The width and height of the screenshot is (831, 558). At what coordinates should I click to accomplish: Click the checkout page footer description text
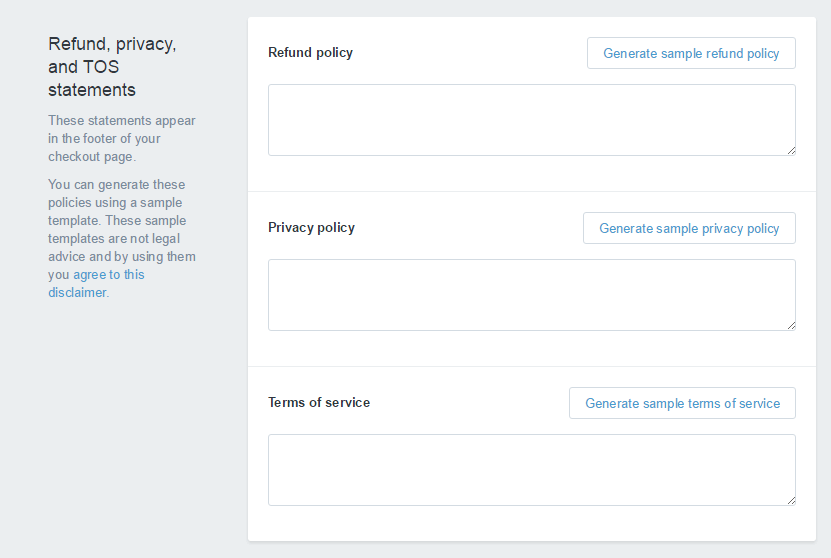121,138
